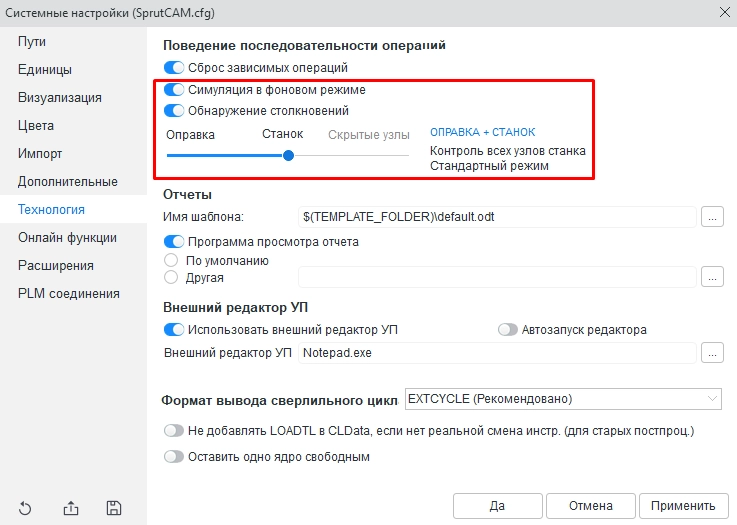Viewport: 737px width, 525px height.
Task: Select the По умолчанию radio option
Action: tap(170, 260)
